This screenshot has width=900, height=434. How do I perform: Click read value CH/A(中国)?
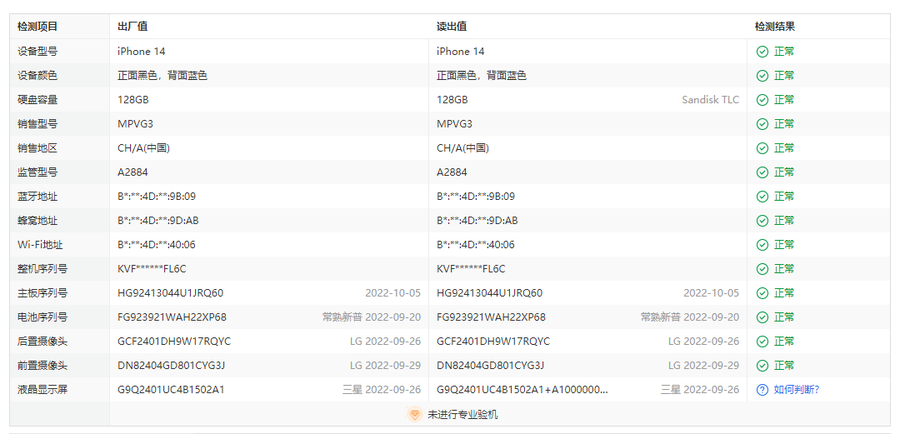[x=463, y=148]
